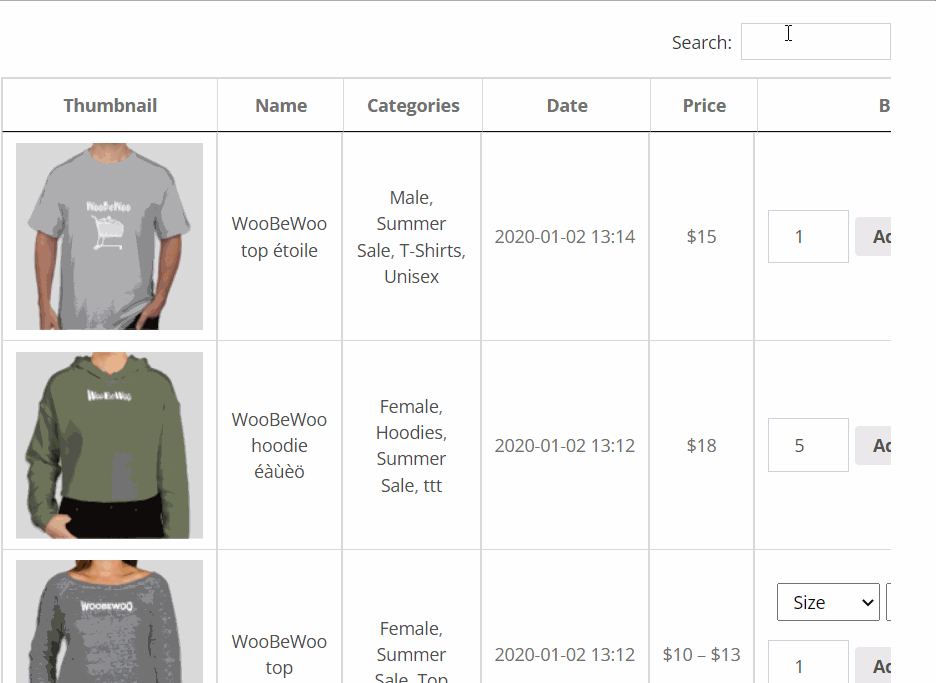The image size is (936, 683).
Task: Select product name WooBeWoo hoodie éàùèö
Action: pyautogui.click(x=279, y=445)
